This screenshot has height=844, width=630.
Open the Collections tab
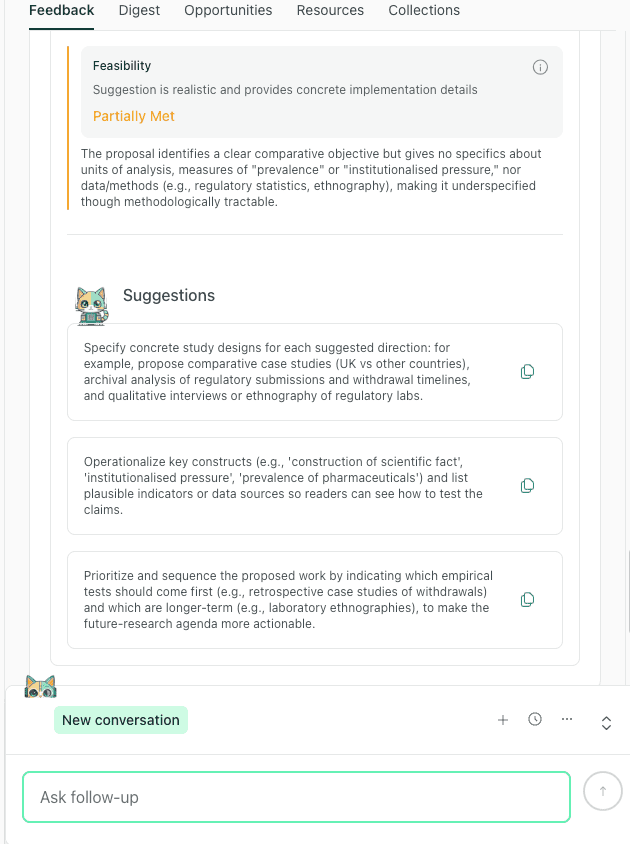424,10
